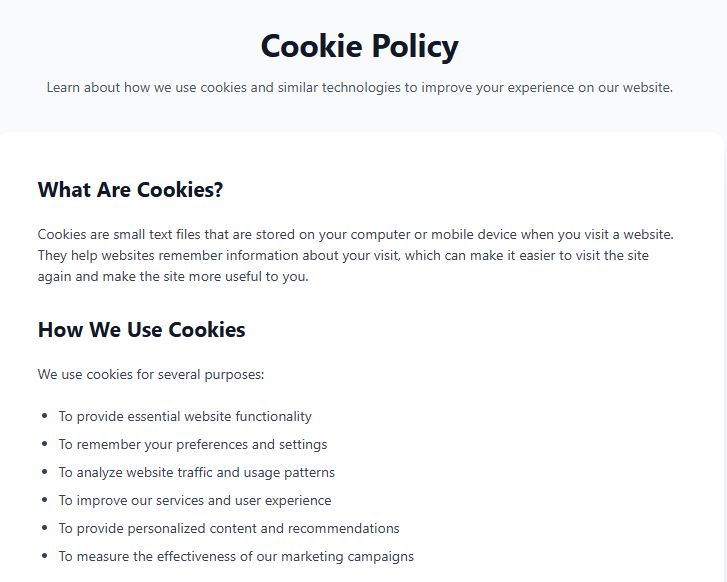
Task: Click the 'essential website functionality' list item
Action: pos(185,416)
